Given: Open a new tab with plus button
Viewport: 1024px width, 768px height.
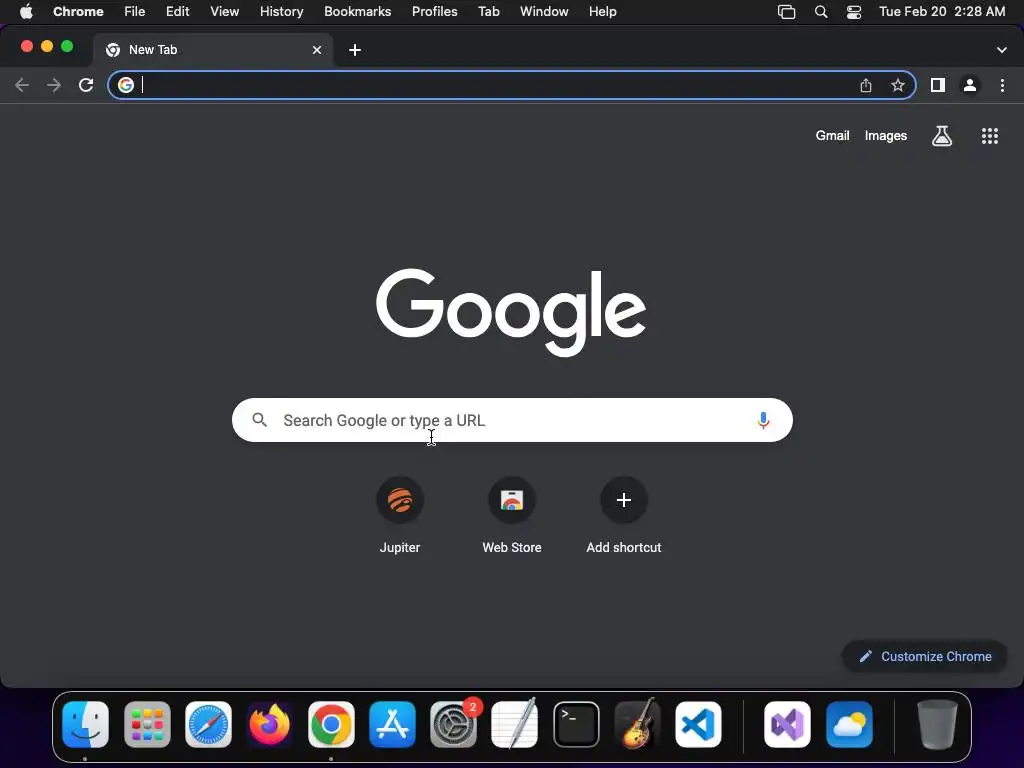Looking at the screenshot, I should point(355,50).
